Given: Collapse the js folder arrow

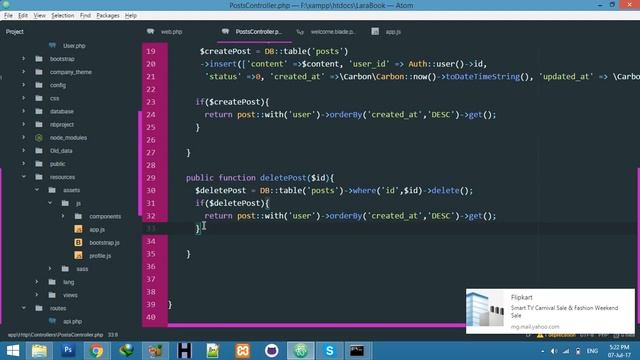Looking at the screenshot, I should [50, 203].
